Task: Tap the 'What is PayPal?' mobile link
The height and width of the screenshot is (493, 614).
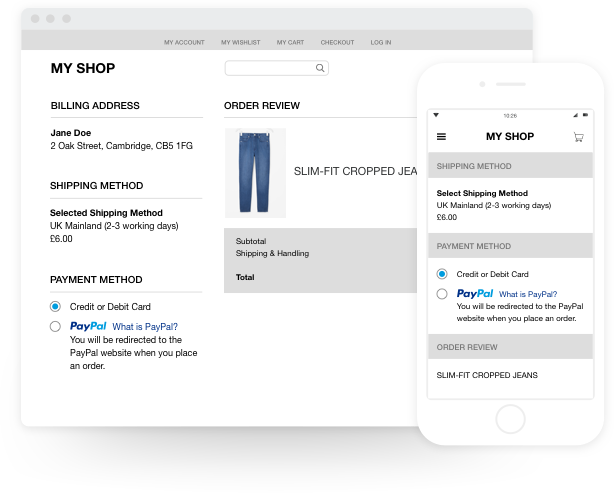Action: pyautogui.click(x=528, y=294)
